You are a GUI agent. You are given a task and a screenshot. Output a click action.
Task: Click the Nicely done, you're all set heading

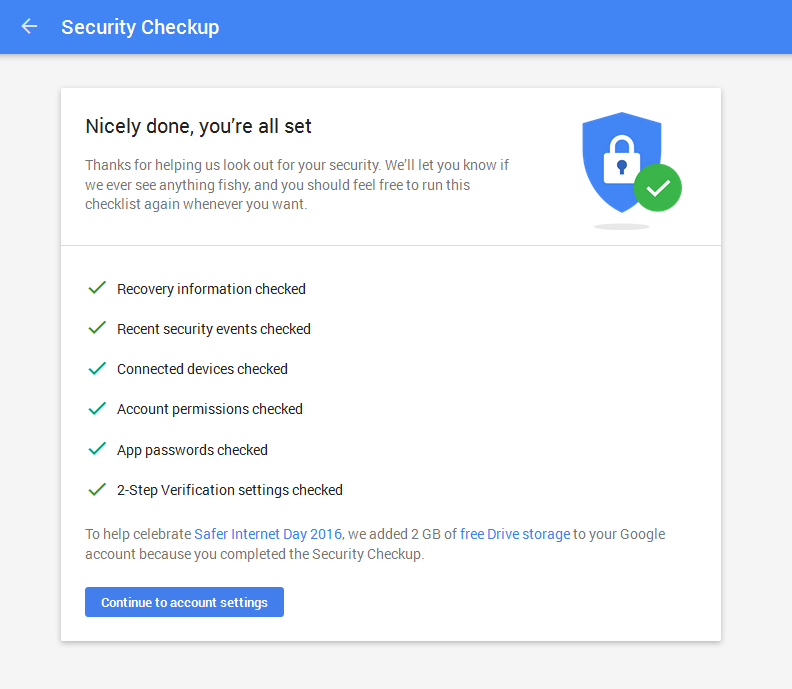tap(198, 127)
